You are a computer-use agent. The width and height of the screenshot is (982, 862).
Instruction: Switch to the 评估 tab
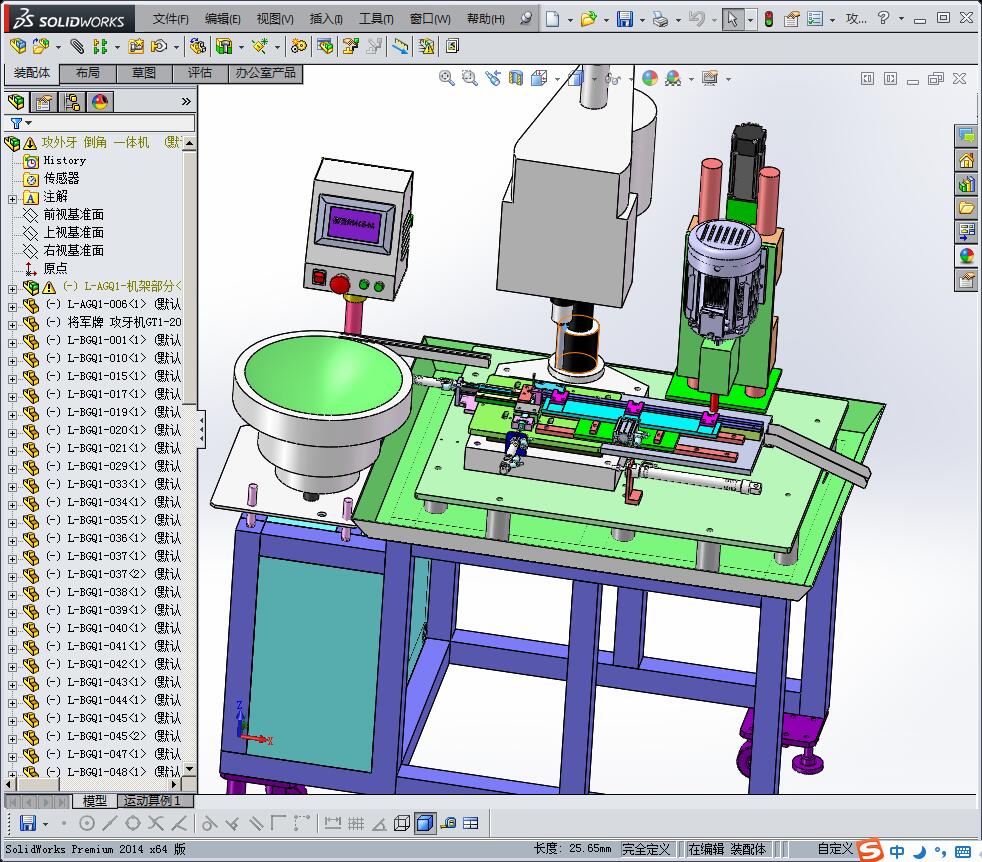(x=200, y=73)
